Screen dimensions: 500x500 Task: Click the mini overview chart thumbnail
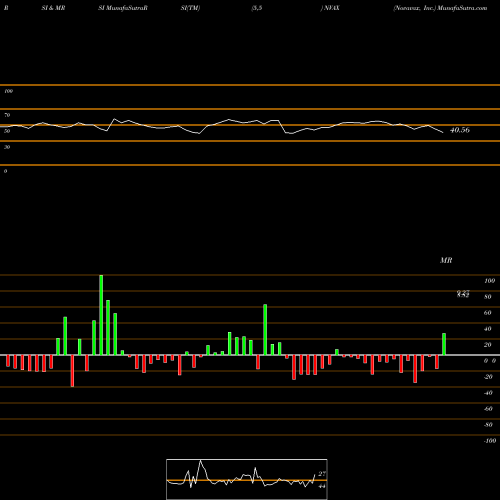point(247,479)
